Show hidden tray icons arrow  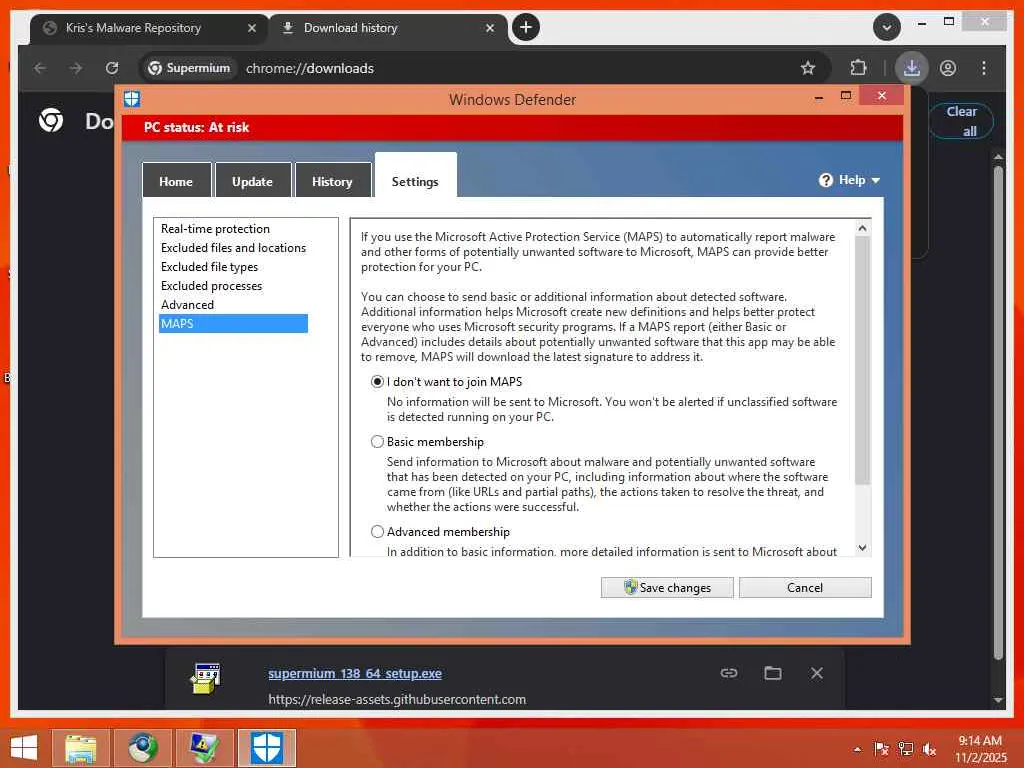point(857,749)
